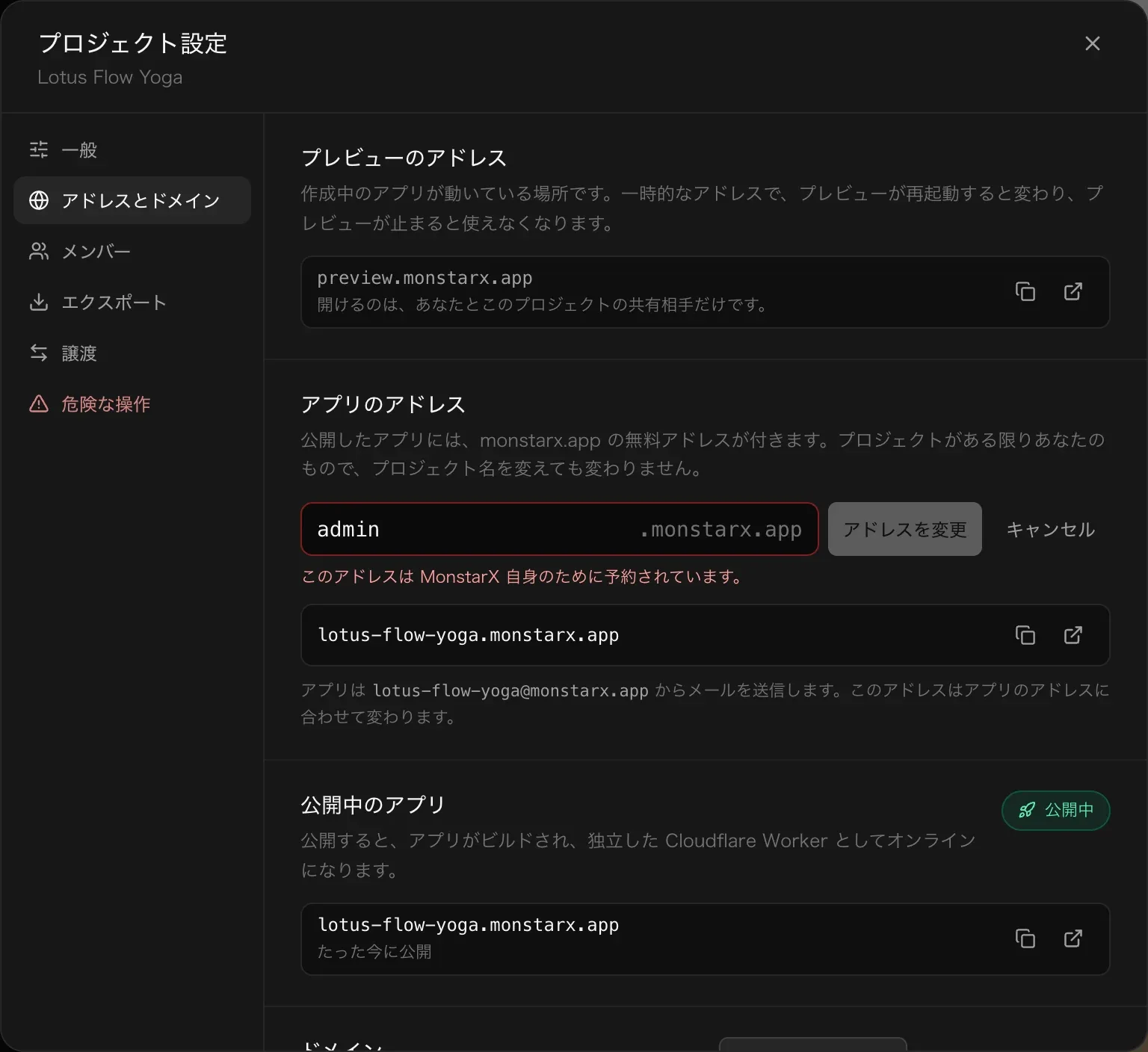
Task: Click the アプリのアドレス heading
Action: pyautogui.click(x=383, y=404)
